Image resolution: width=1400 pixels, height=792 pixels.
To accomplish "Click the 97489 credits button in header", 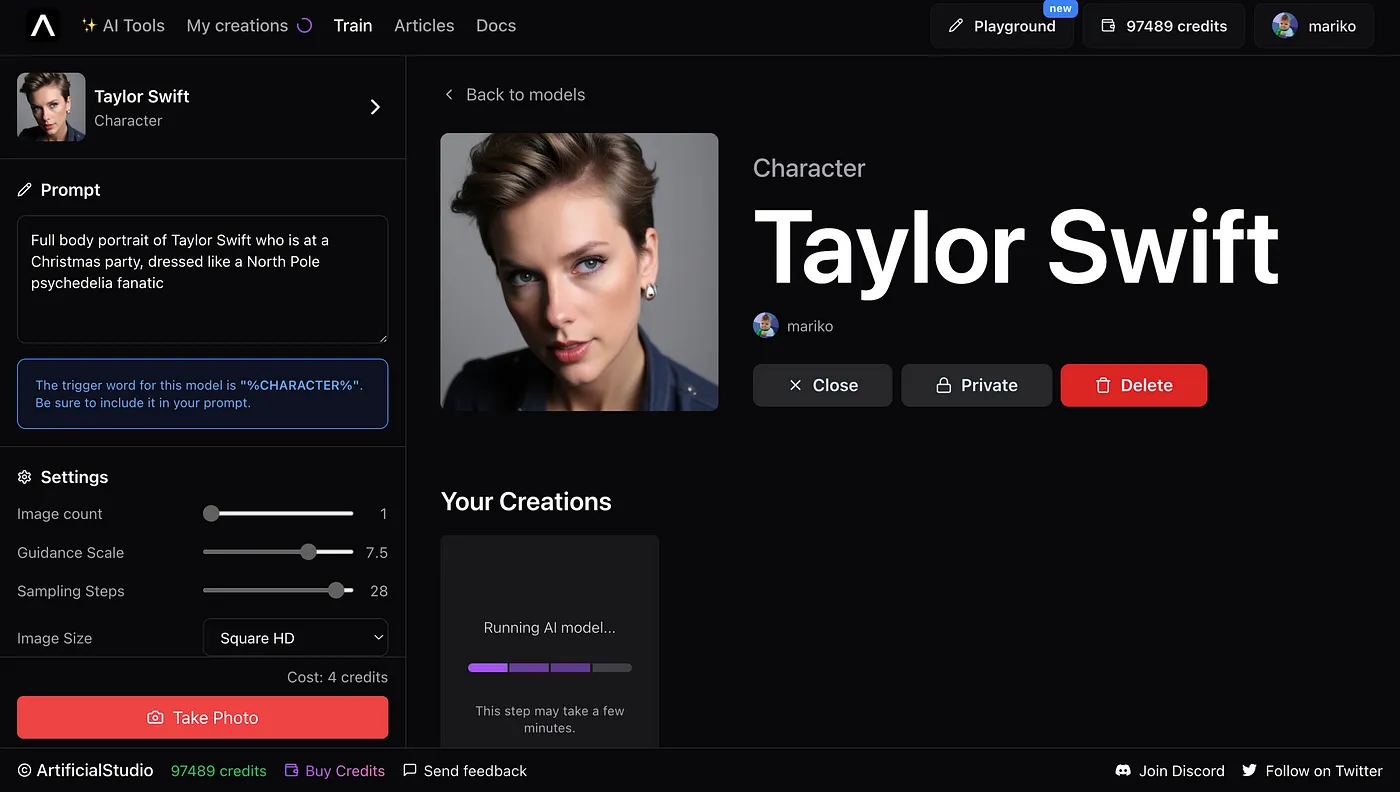I will point(1164,26).
